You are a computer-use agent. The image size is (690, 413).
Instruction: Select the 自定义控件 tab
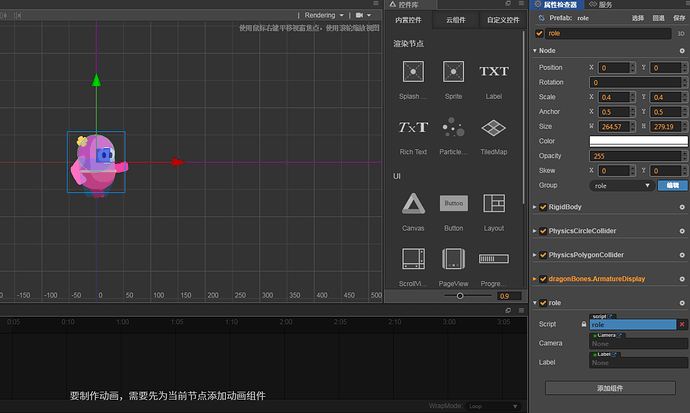tap(503, 20)
